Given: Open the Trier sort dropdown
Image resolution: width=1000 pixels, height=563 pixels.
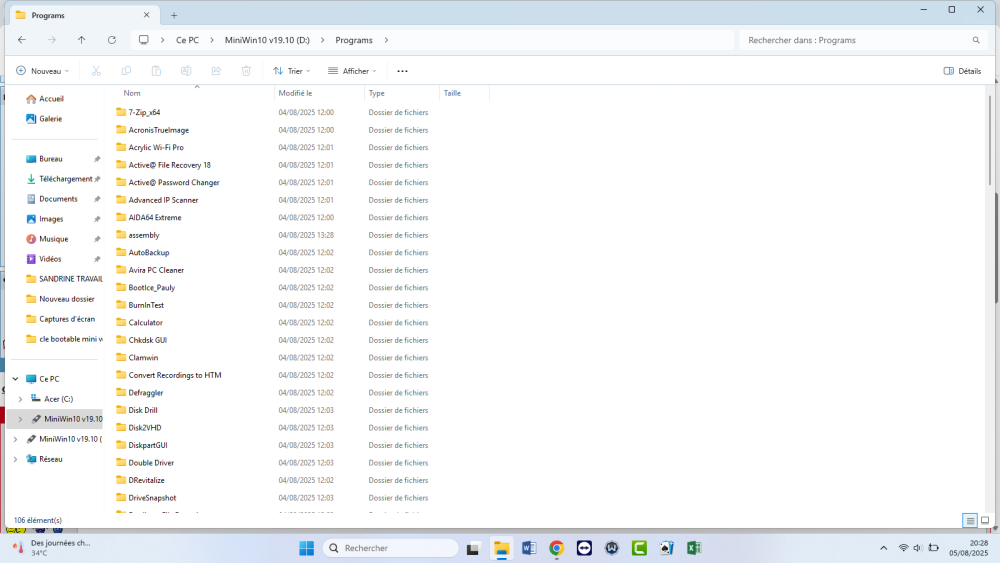Looking at the screenshot, I should pos(291,71).
